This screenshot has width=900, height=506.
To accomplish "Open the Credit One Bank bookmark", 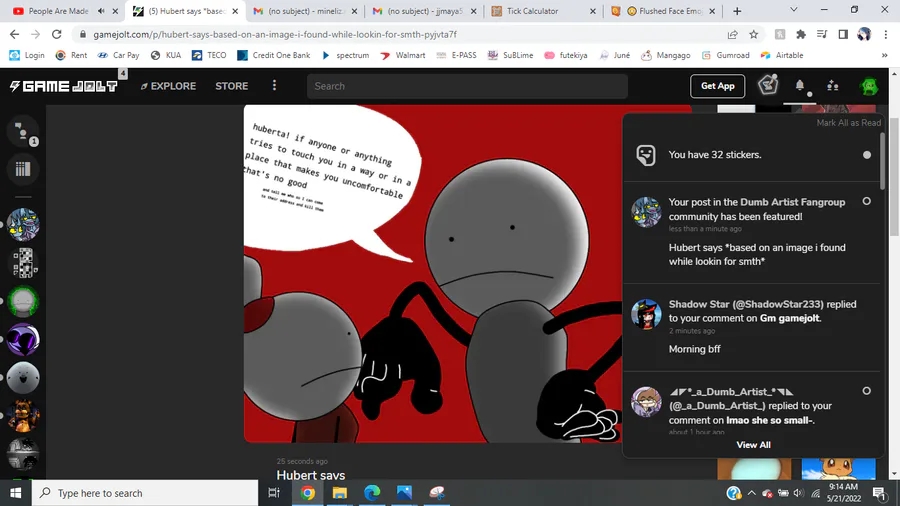I will (x=274, y=55).
